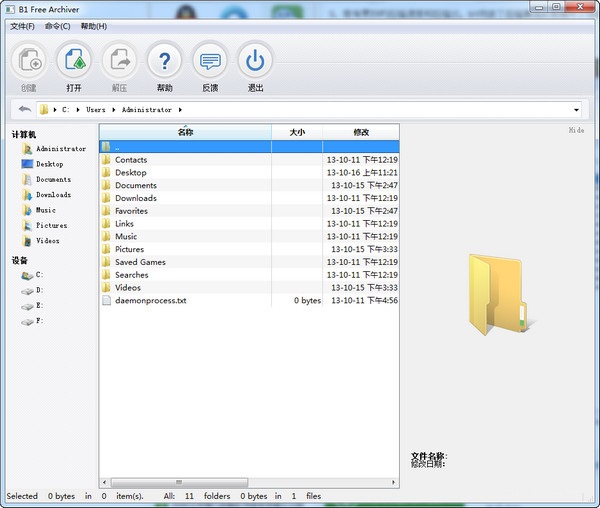Select the Saved Games folder row
This screenshot has width=600, height=508.
coord(140,262)
